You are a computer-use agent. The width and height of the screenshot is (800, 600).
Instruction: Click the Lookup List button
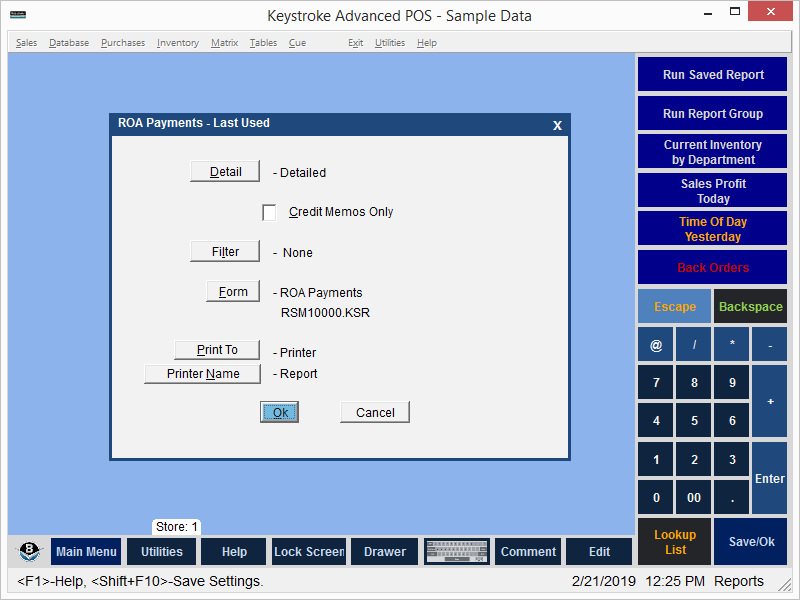click(x=674, y=542)
